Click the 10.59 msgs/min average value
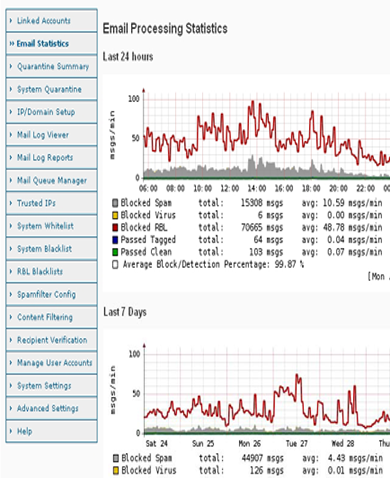390x478 pixels. [x=352, y=203]
